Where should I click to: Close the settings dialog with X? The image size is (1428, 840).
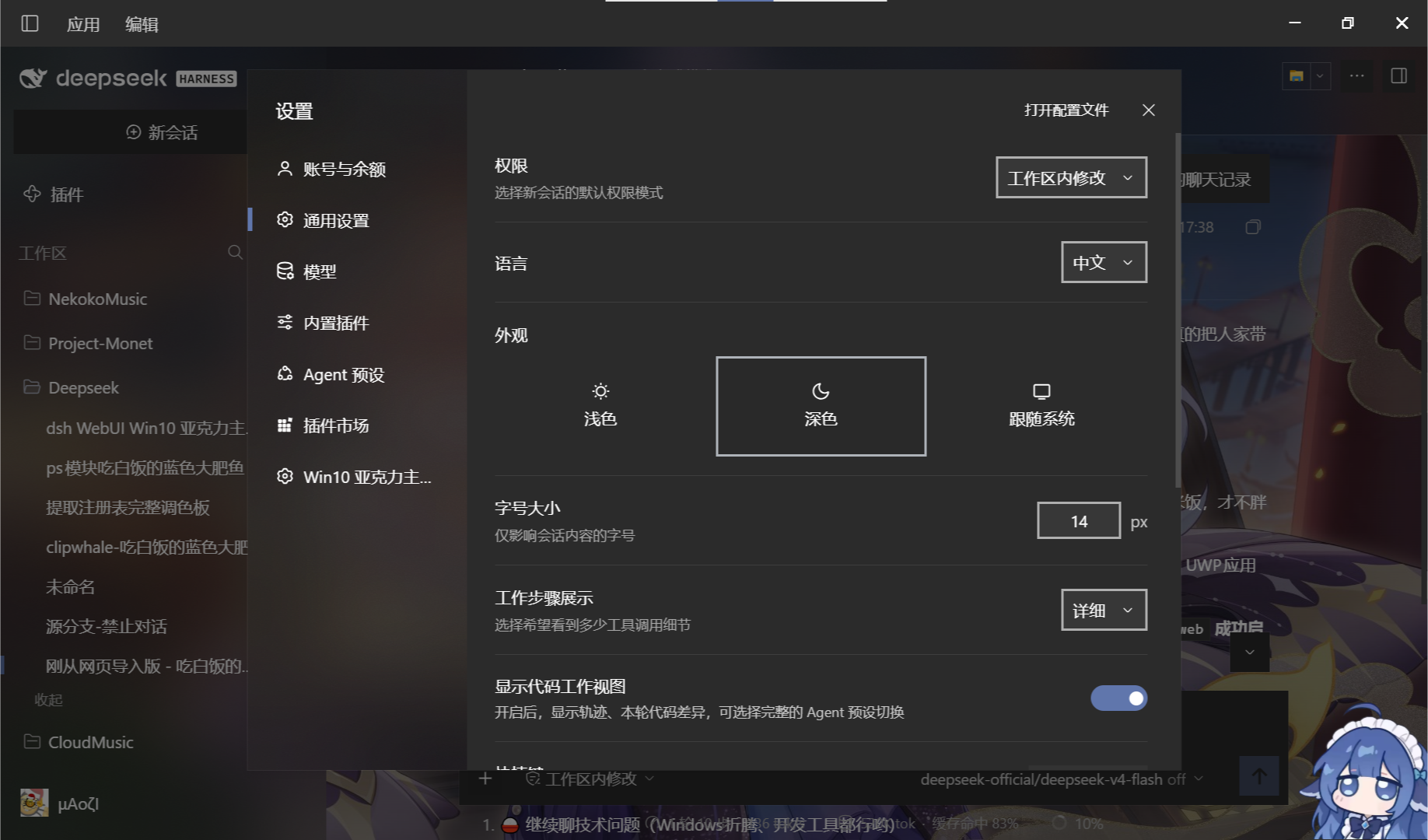(1148, 110)
